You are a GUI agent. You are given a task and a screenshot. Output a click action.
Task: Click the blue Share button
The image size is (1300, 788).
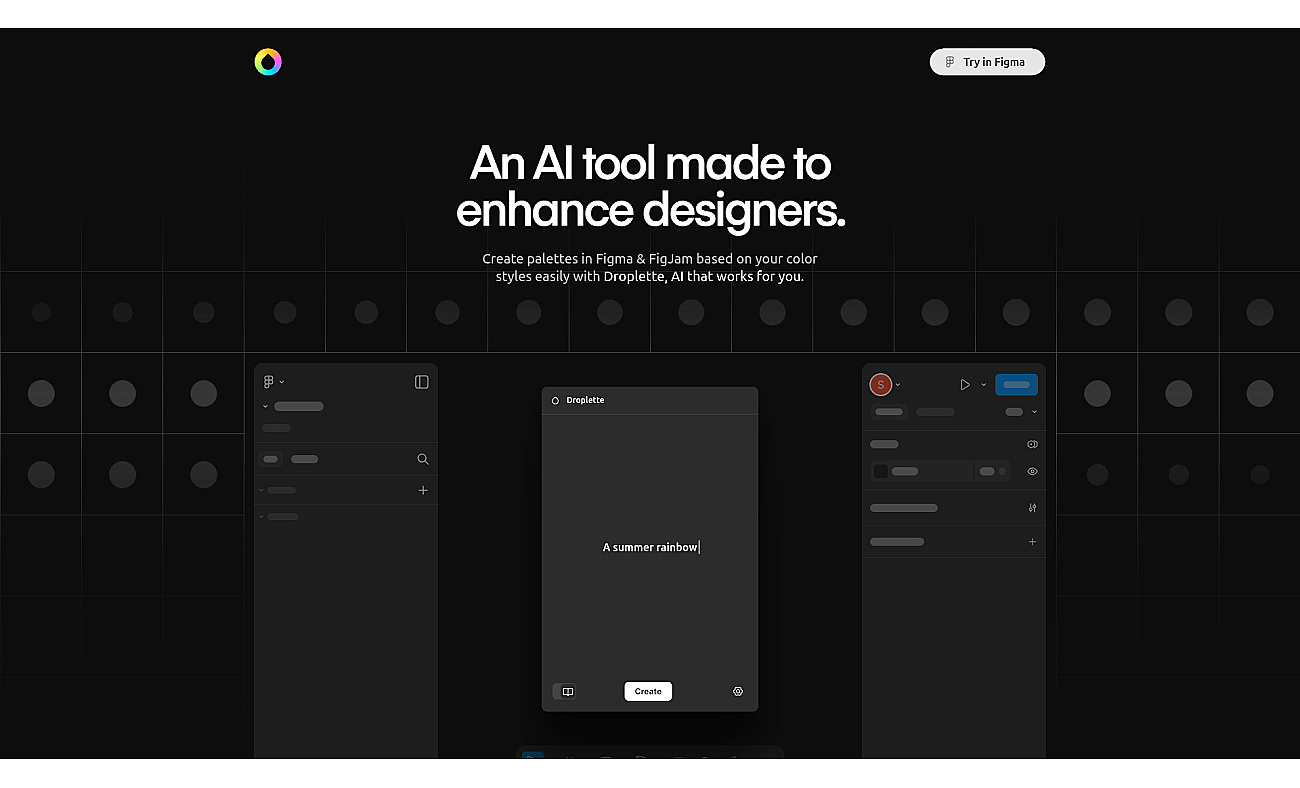click(1016, 385)
